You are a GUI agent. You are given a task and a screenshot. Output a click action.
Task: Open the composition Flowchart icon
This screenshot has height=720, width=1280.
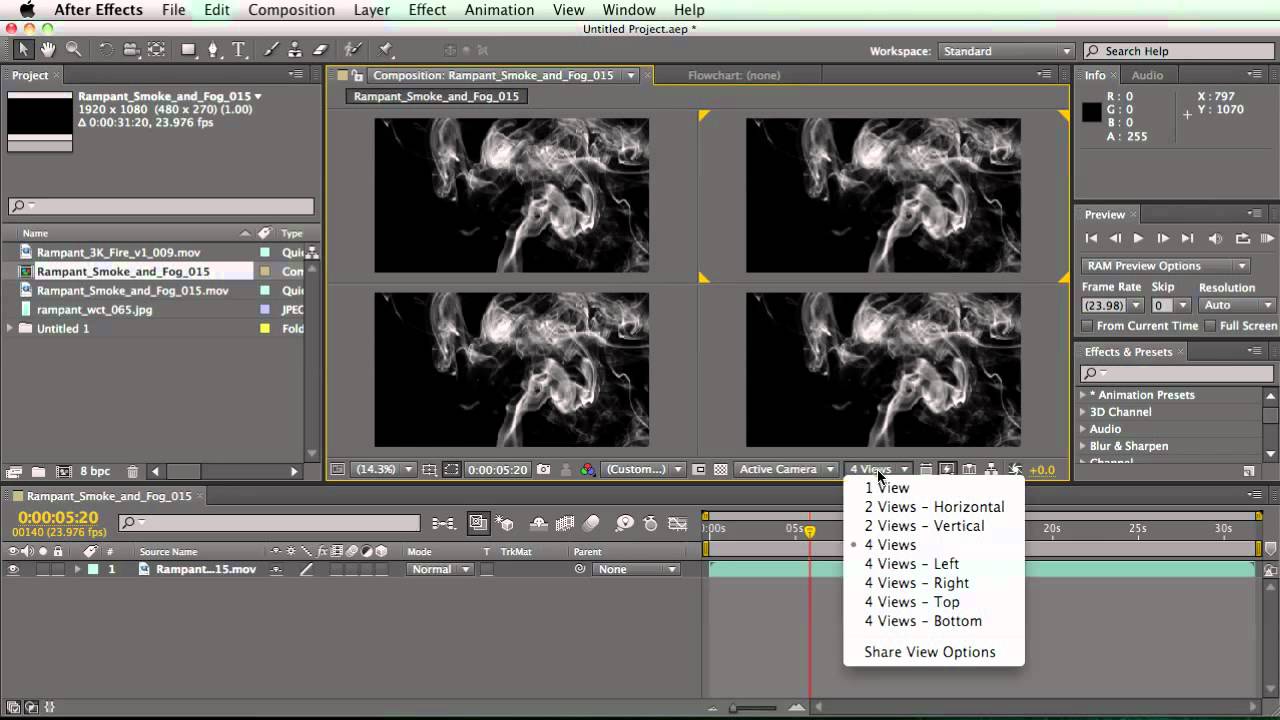click(x=991, y=469)
